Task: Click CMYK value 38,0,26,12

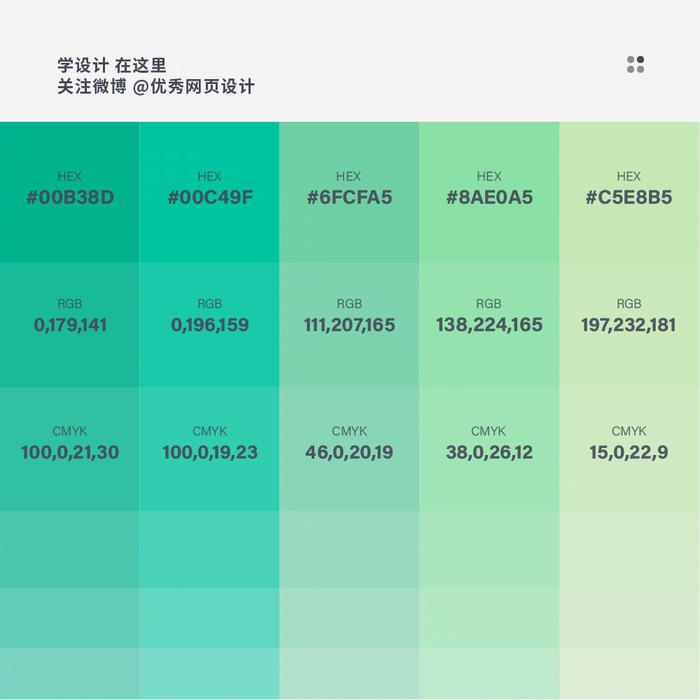Action: (489, 453)
